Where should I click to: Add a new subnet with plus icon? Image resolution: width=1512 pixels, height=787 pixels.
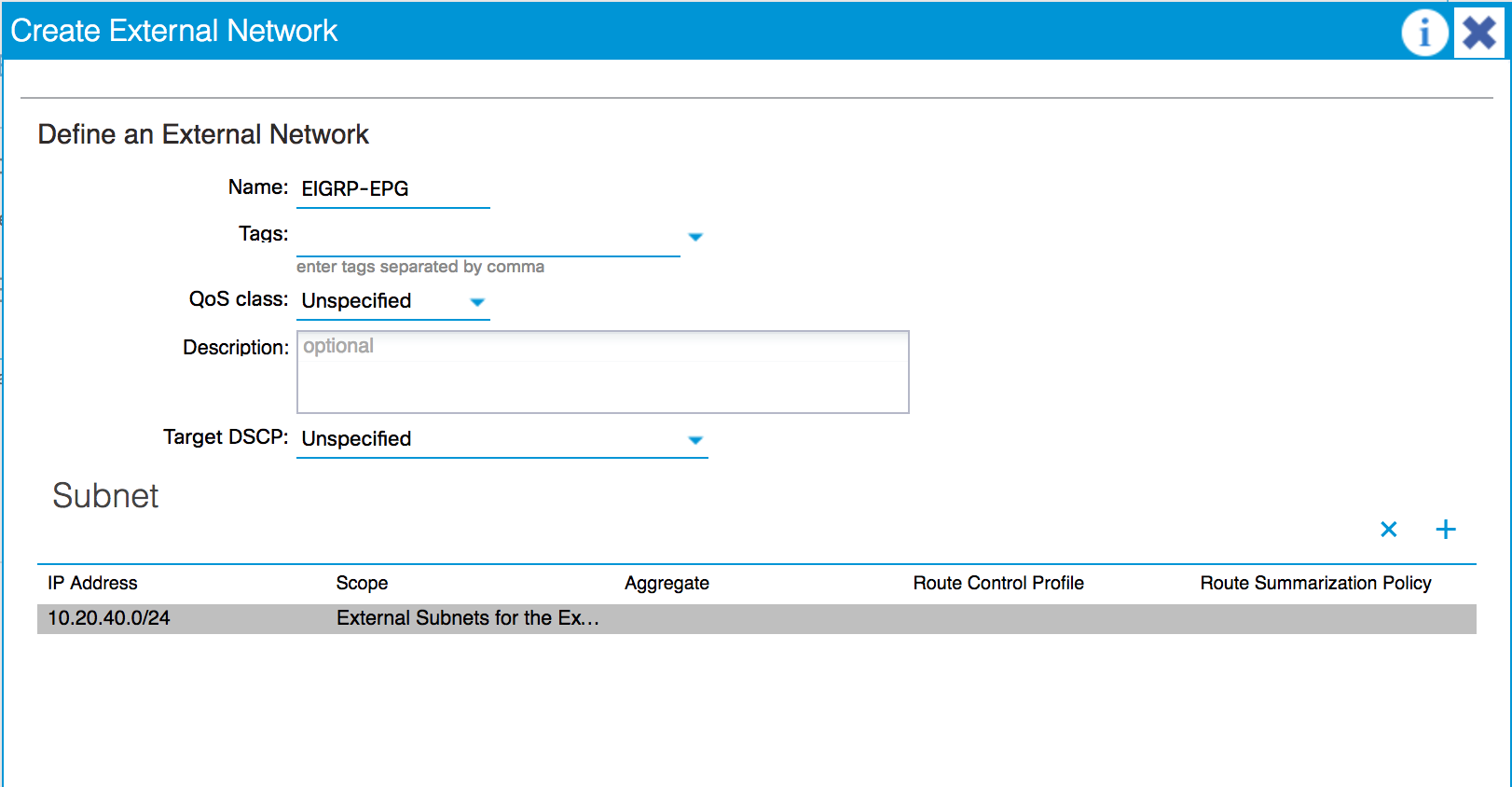pos(1446,530)
